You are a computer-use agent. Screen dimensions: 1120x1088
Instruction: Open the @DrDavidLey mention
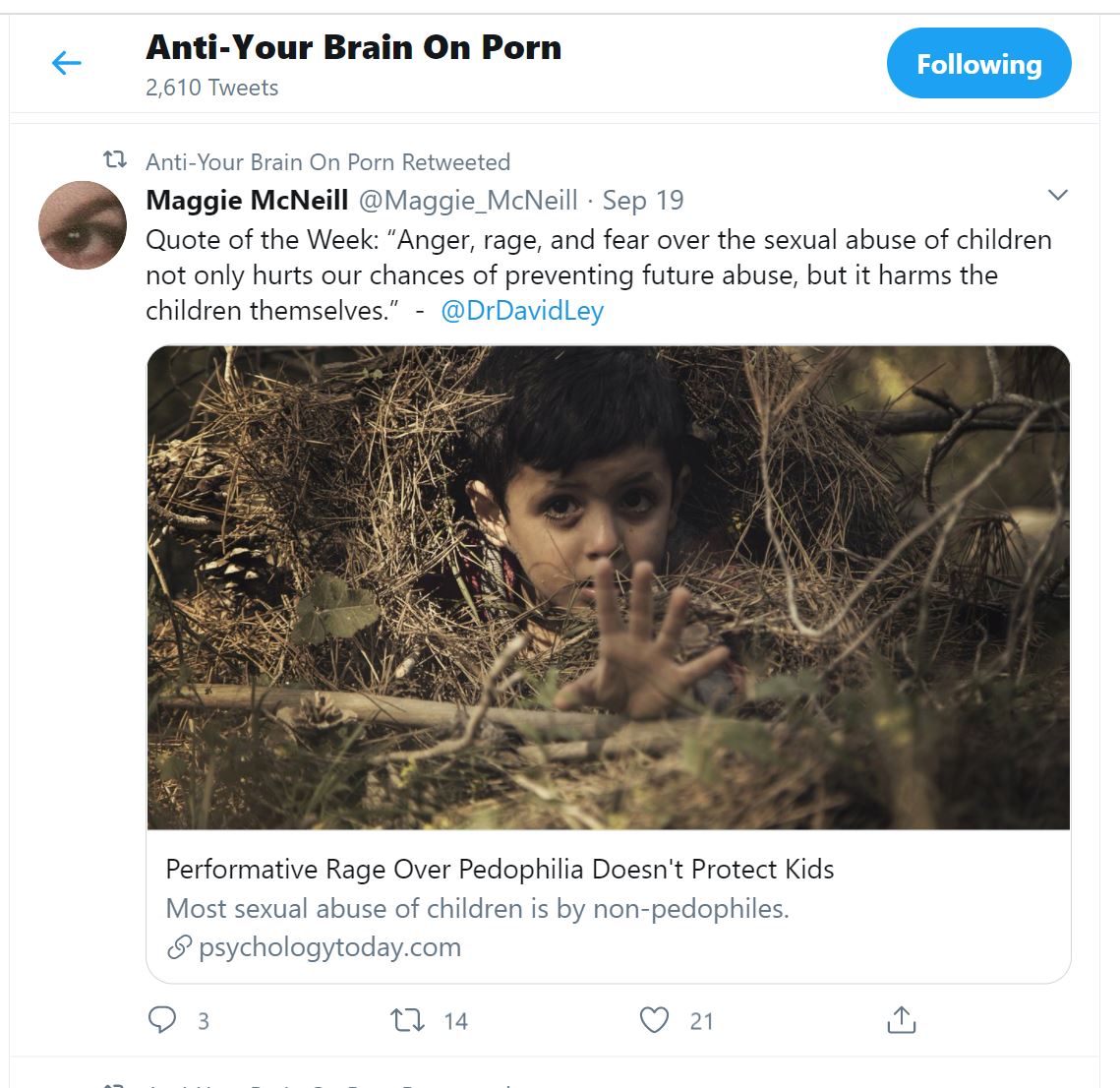[x=522, y=311]
